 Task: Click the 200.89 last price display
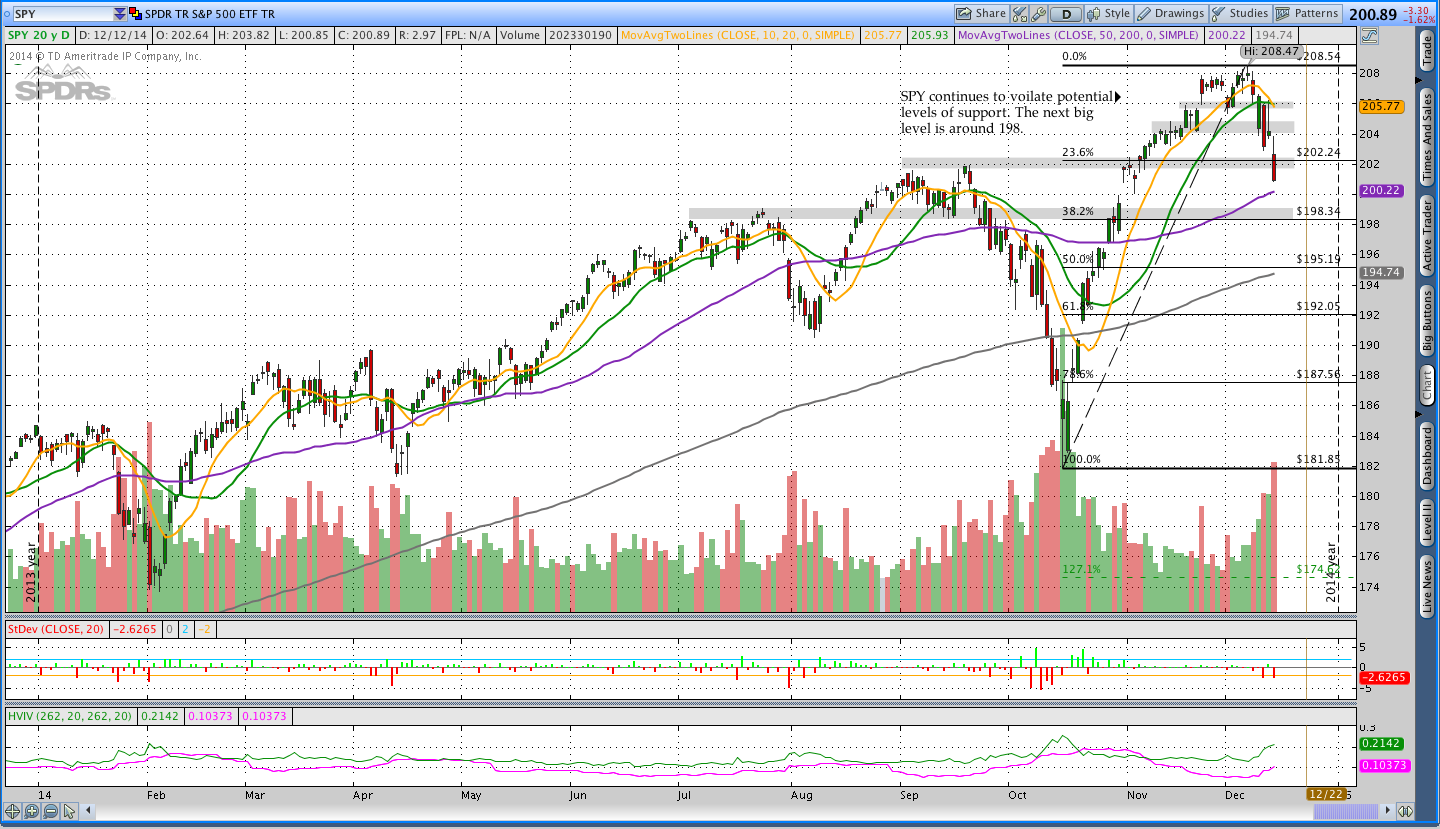[1373, 14]
